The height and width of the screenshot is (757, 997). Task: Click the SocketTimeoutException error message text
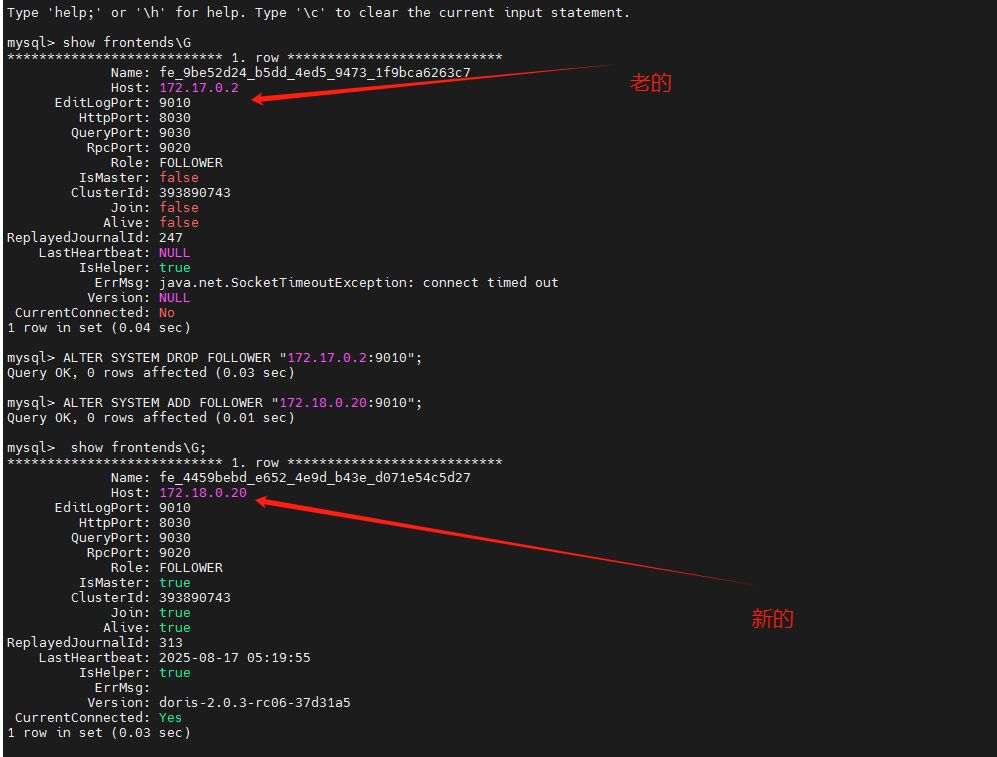[x=358, y=283]
